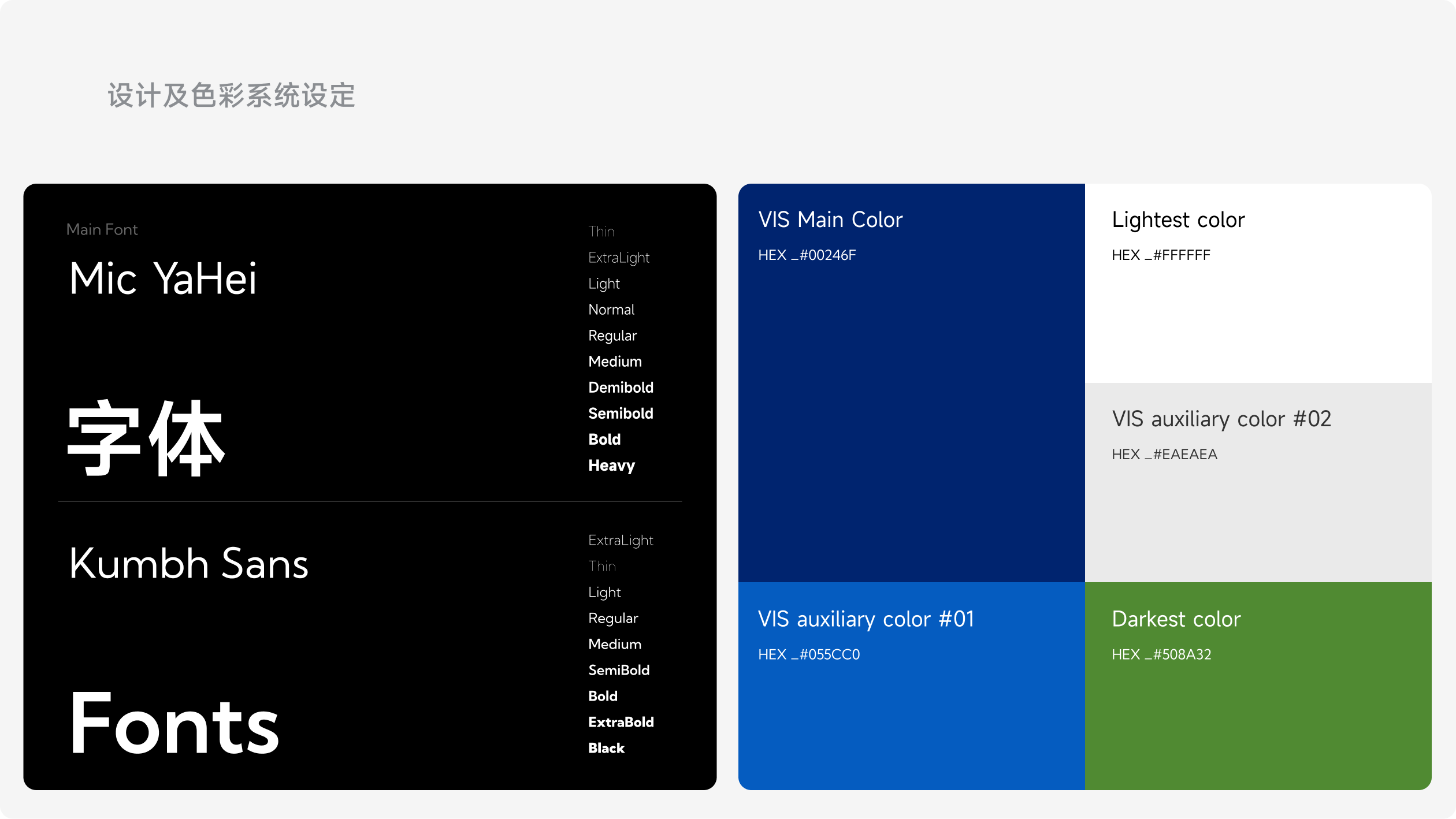1456x819 pixels.
Task: Click the Mic YaHei font name
Action: pos(162,279)
